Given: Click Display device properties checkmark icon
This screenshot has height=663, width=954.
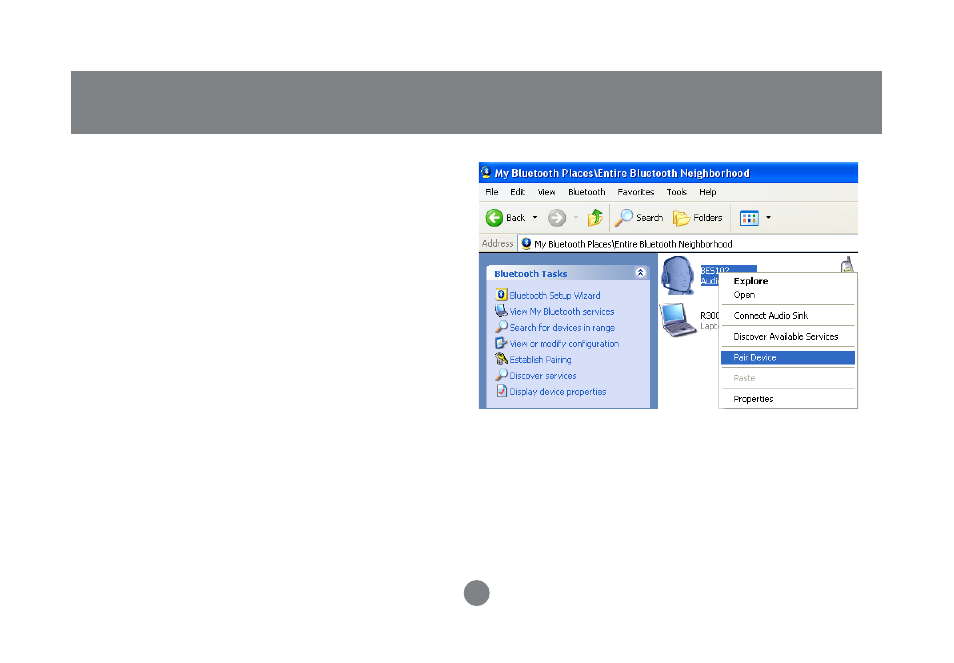Looking at the screenshot, I should click(x=501, y=391).
